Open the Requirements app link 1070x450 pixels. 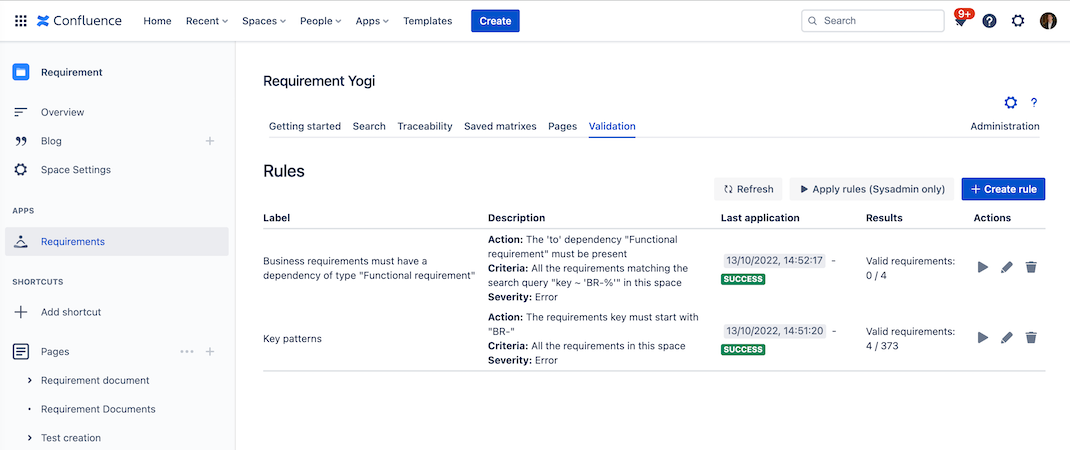pyautogui.click(x=73, y=241)
